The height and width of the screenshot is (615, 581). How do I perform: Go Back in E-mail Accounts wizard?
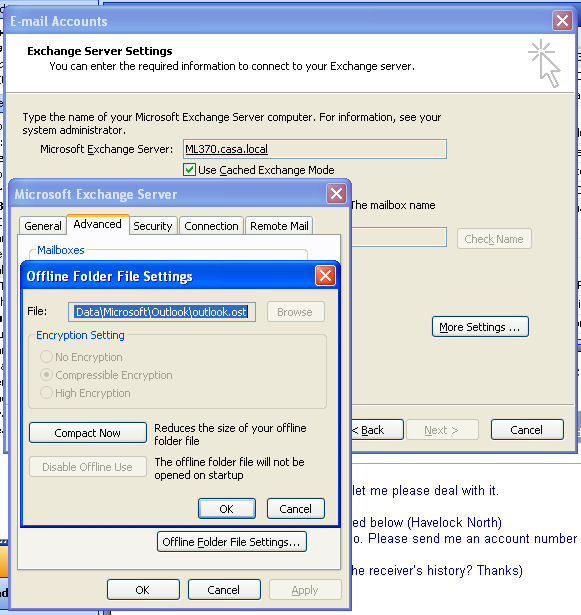[x=377, y=430]
